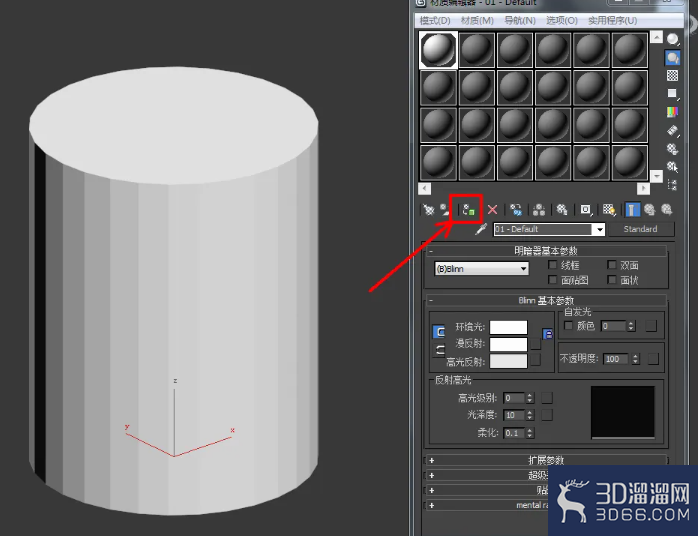Expand the 超级 rollout below 扩展参数
The height and width of the screenshot is (536, 698).
pyautogui.click(x=487, y=475)
